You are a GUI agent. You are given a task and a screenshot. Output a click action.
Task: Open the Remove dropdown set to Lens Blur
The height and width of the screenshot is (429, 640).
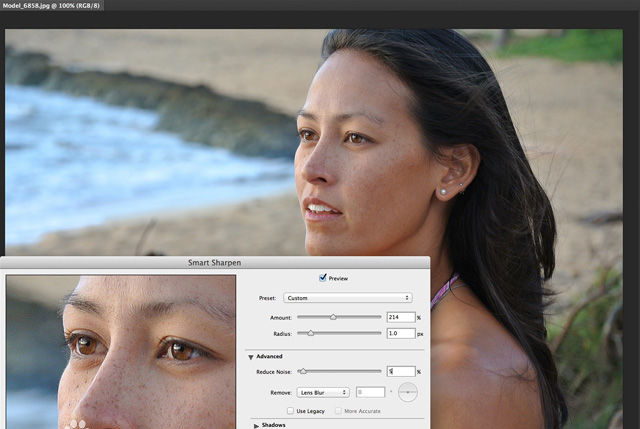tap(323, 393)
